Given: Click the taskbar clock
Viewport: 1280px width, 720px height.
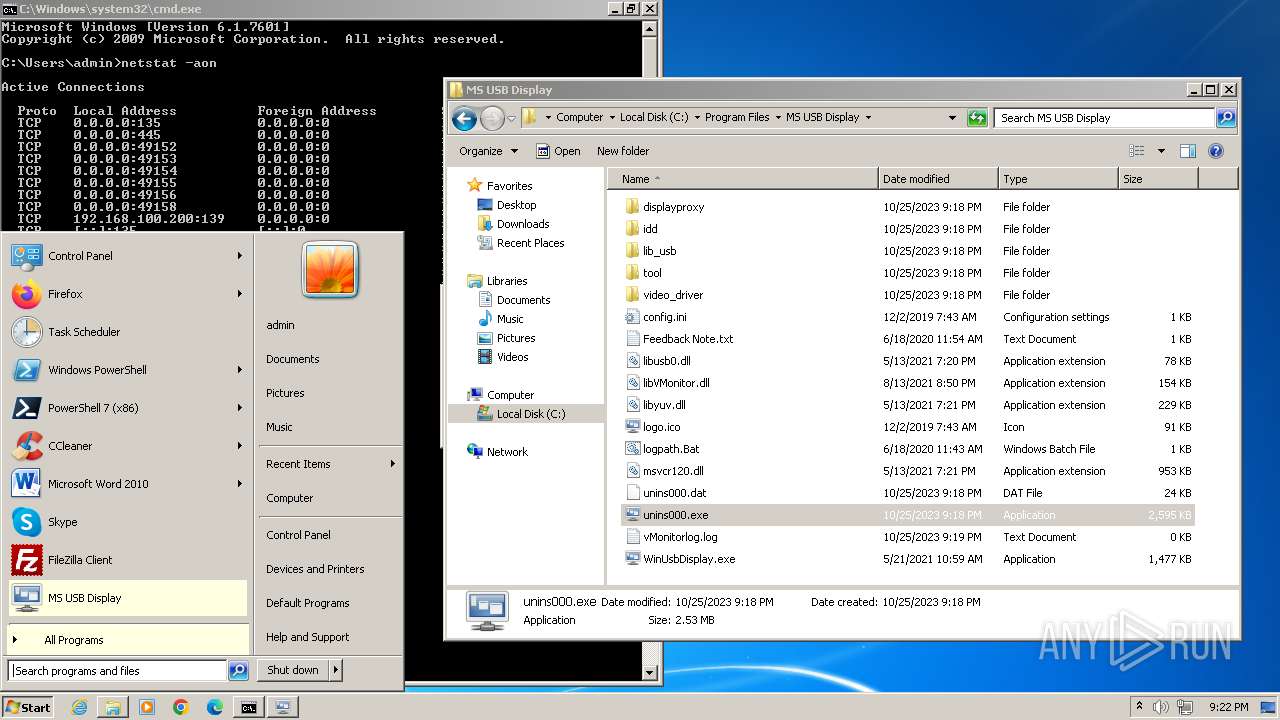Looking at the screenshot, I should click(x=1228, y=707).
